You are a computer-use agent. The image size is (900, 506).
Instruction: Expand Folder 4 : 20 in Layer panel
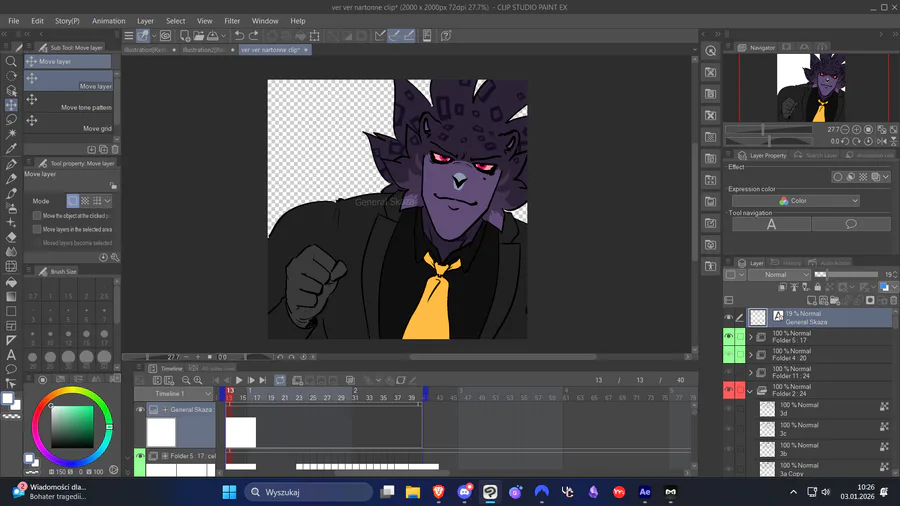click(x=751, y=355)
